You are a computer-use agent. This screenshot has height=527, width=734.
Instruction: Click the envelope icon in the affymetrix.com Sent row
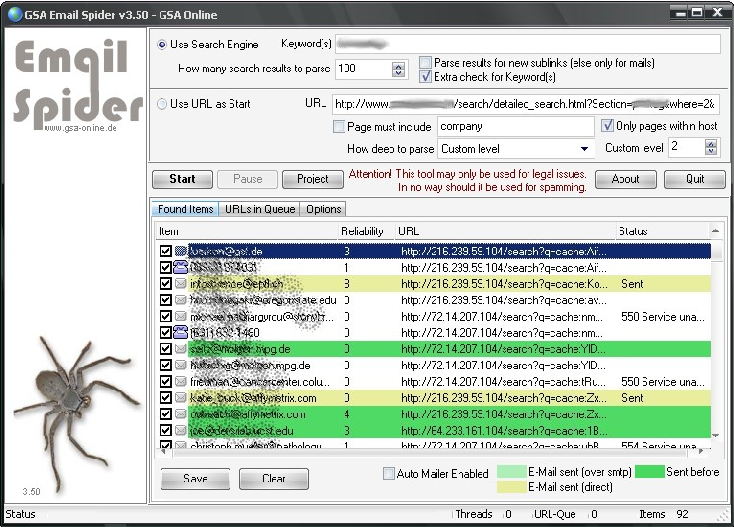point(180,398)
